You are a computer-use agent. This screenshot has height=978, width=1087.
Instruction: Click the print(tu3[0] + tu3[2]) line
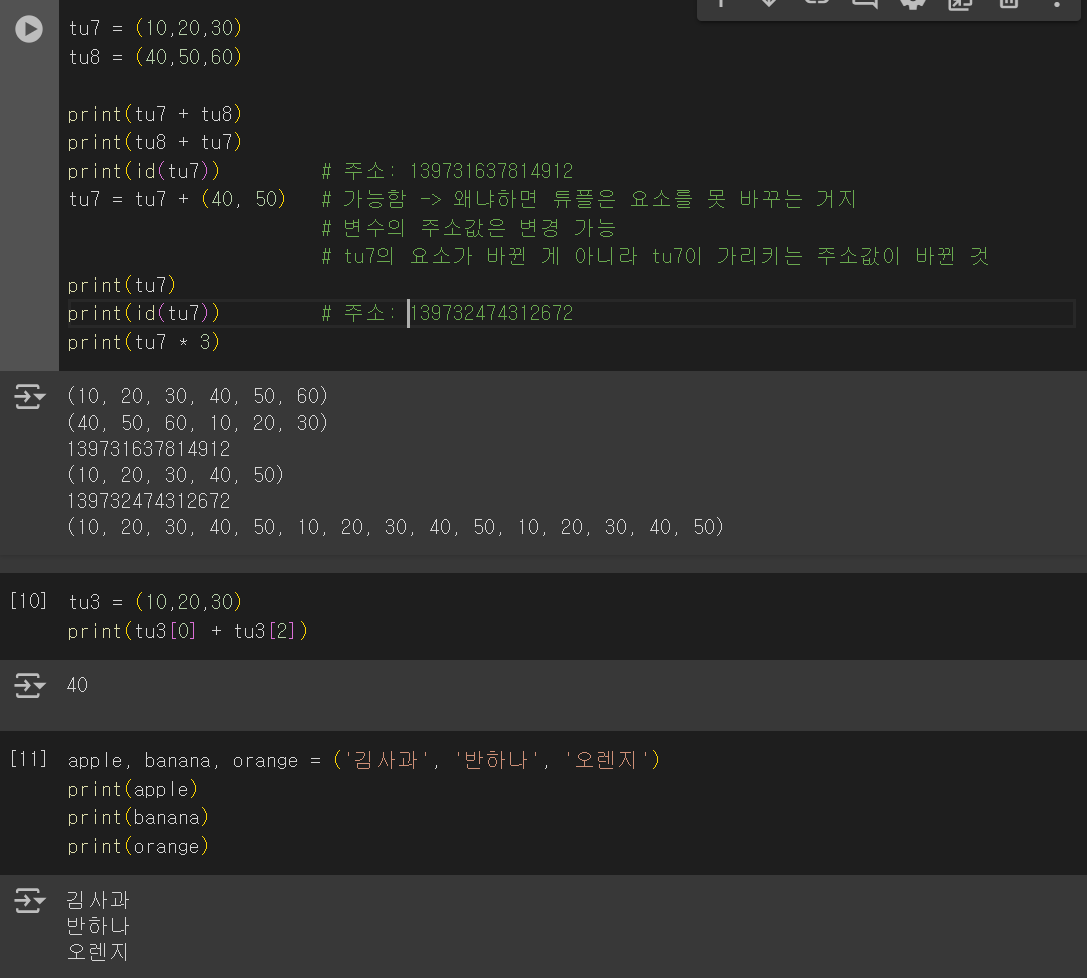188,631
